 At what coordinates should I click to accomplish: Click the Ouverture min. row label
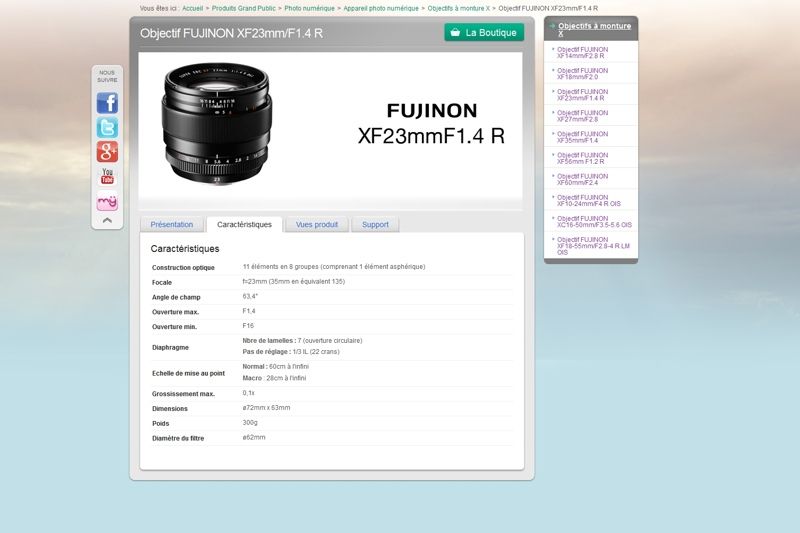pyautogui.click(x=174, y=326)
